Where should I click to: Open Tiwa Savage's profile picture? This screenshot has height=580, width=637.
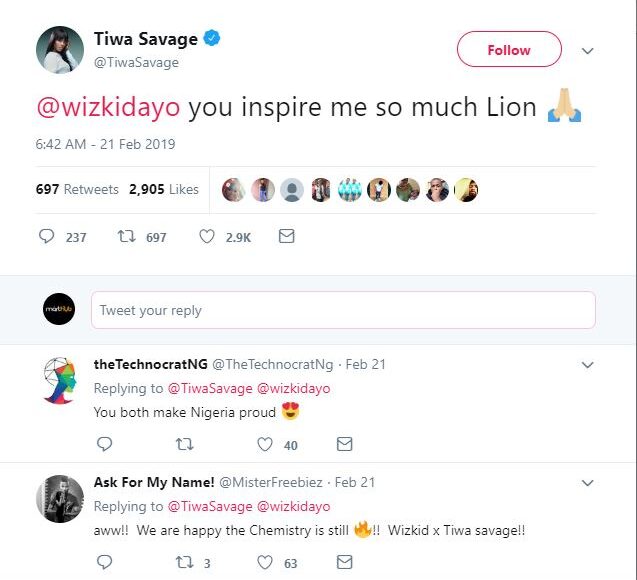click(60, 50)
